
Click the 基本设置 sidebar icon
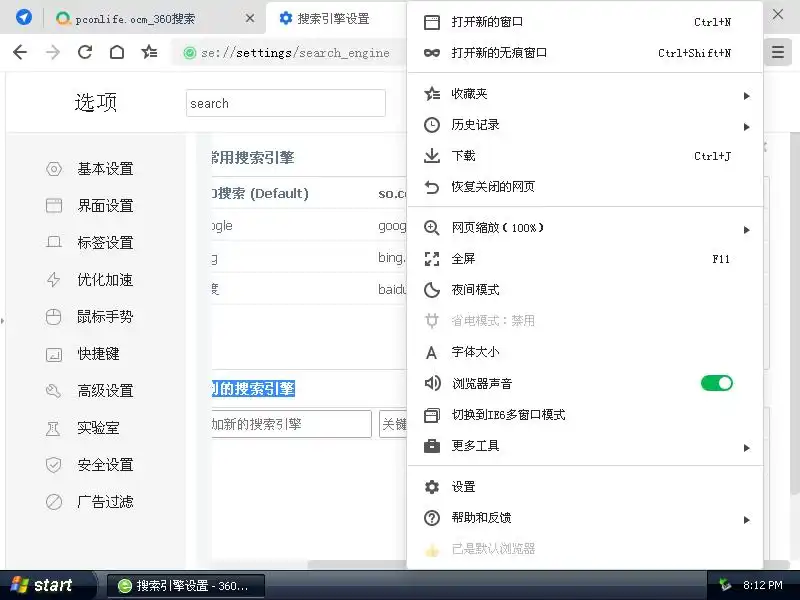point(54,169)
